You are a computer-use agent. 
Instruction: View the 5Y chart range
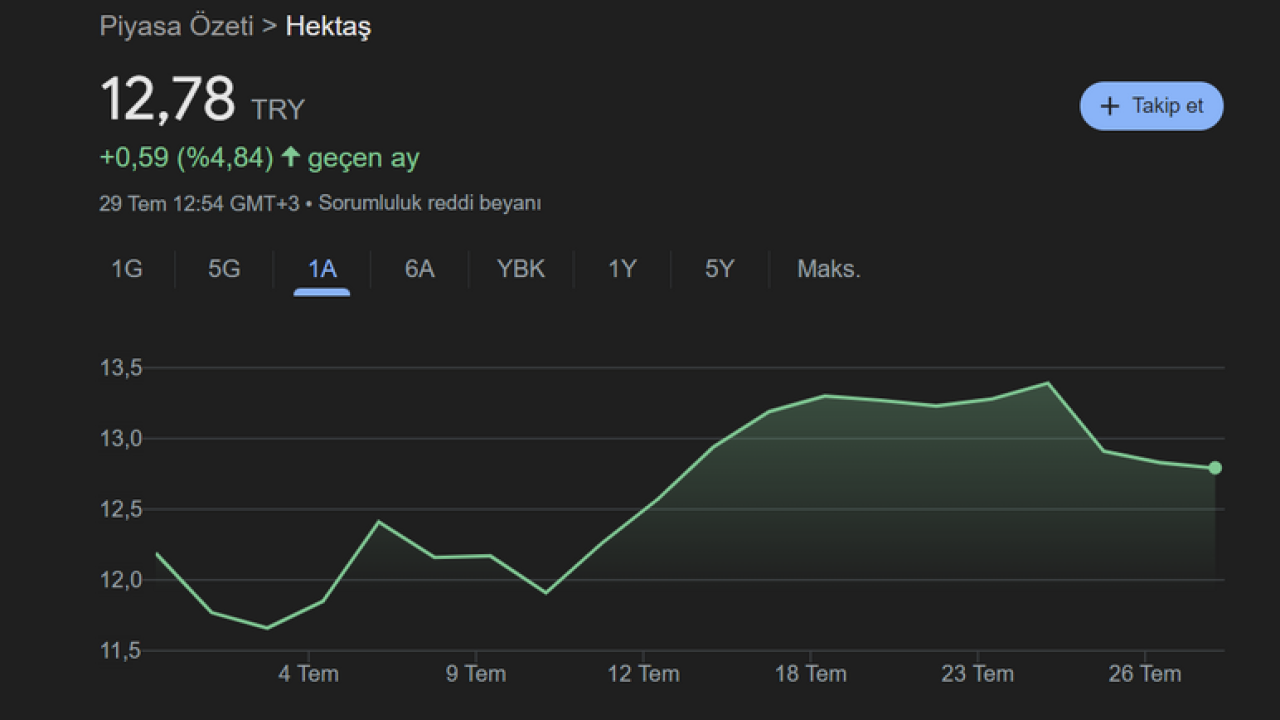point(719,269)
